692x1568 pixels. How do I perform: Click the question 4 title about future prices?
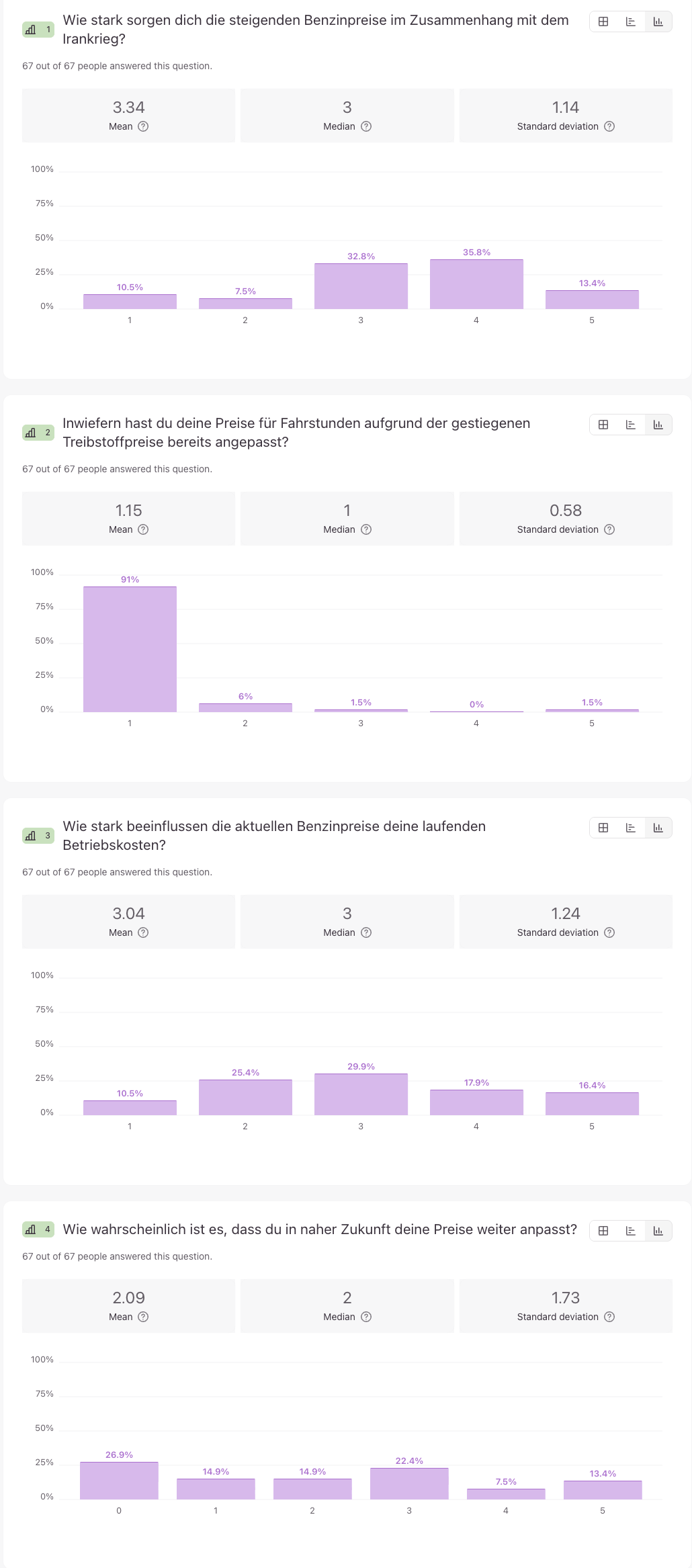pos(320,1229)
